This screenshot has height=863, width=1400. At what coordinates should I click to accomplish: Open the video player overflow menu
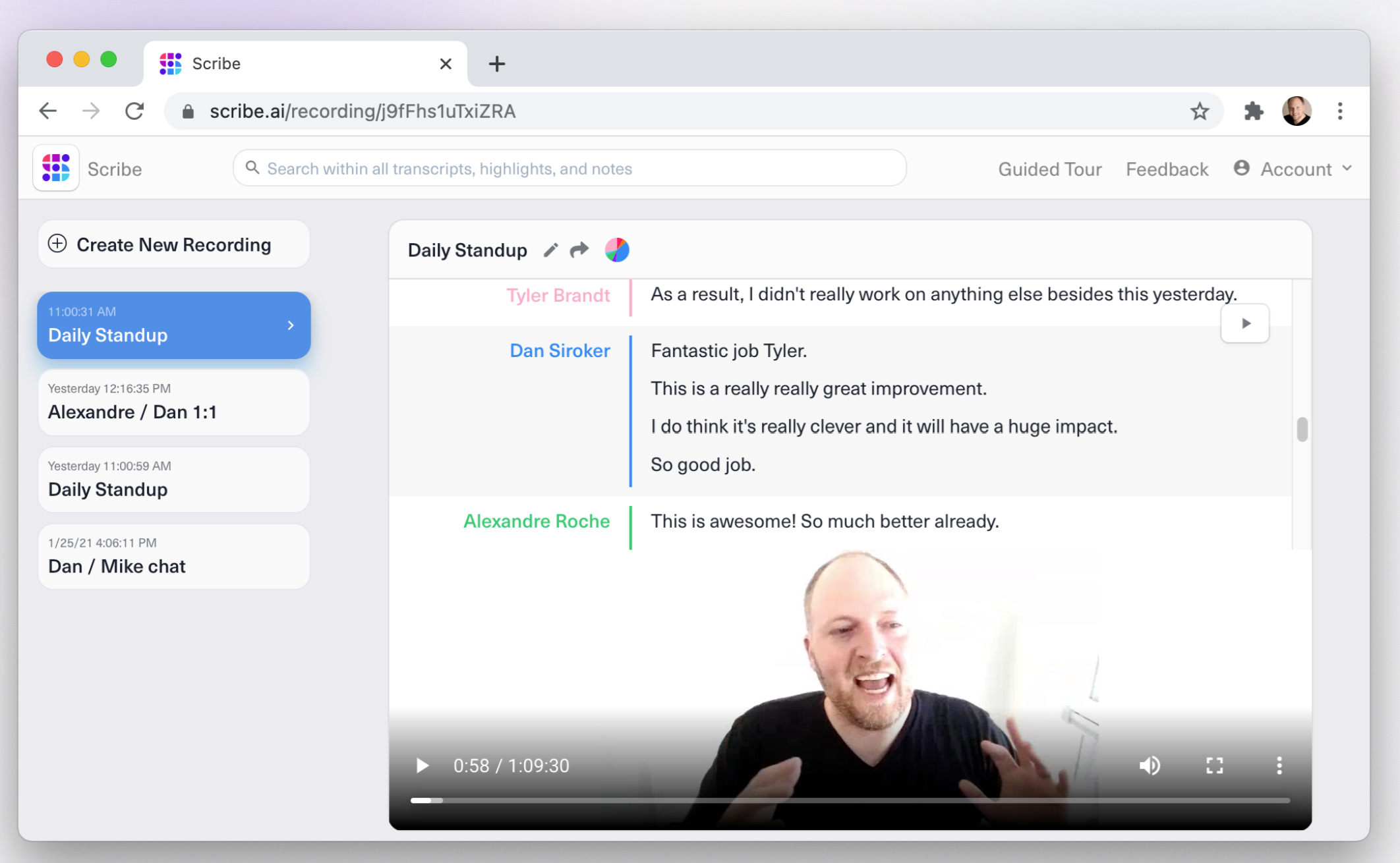(1279, 766)
